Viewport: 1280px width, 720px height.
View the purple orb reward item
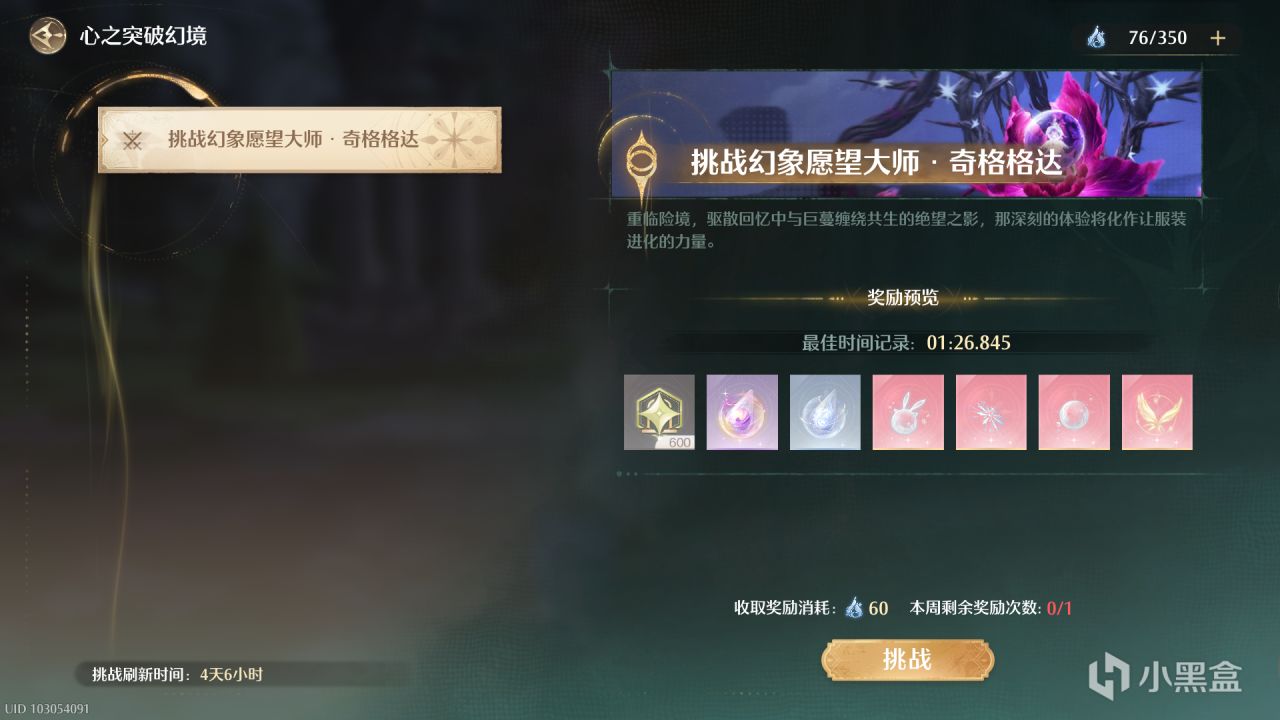pos(742,412)
